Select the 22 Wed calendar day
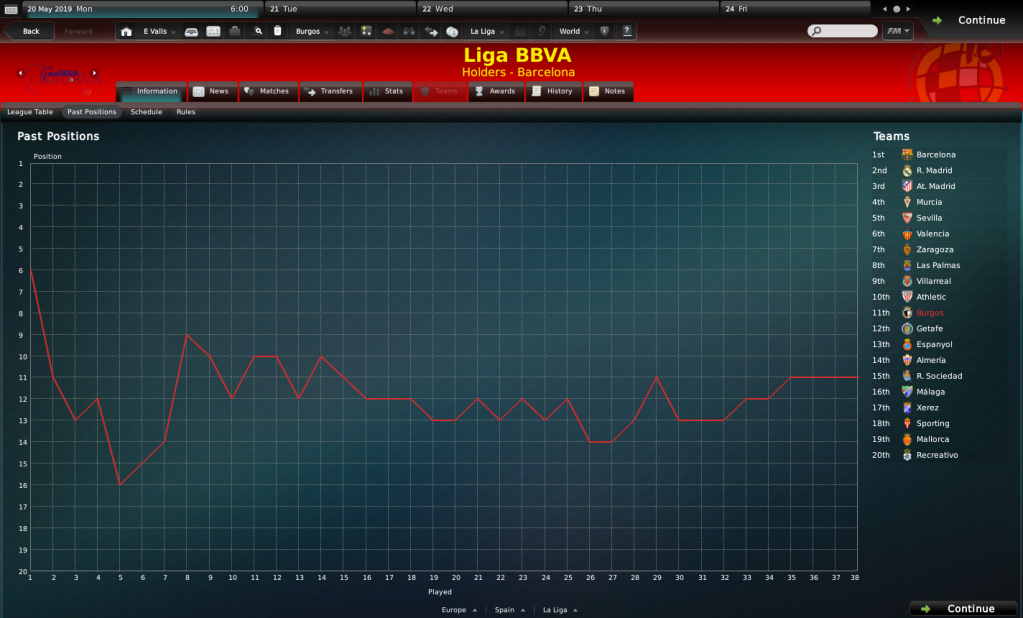The width and height of the screenshot is (1023, 618). pyautogui.click(x=492, y=9)
